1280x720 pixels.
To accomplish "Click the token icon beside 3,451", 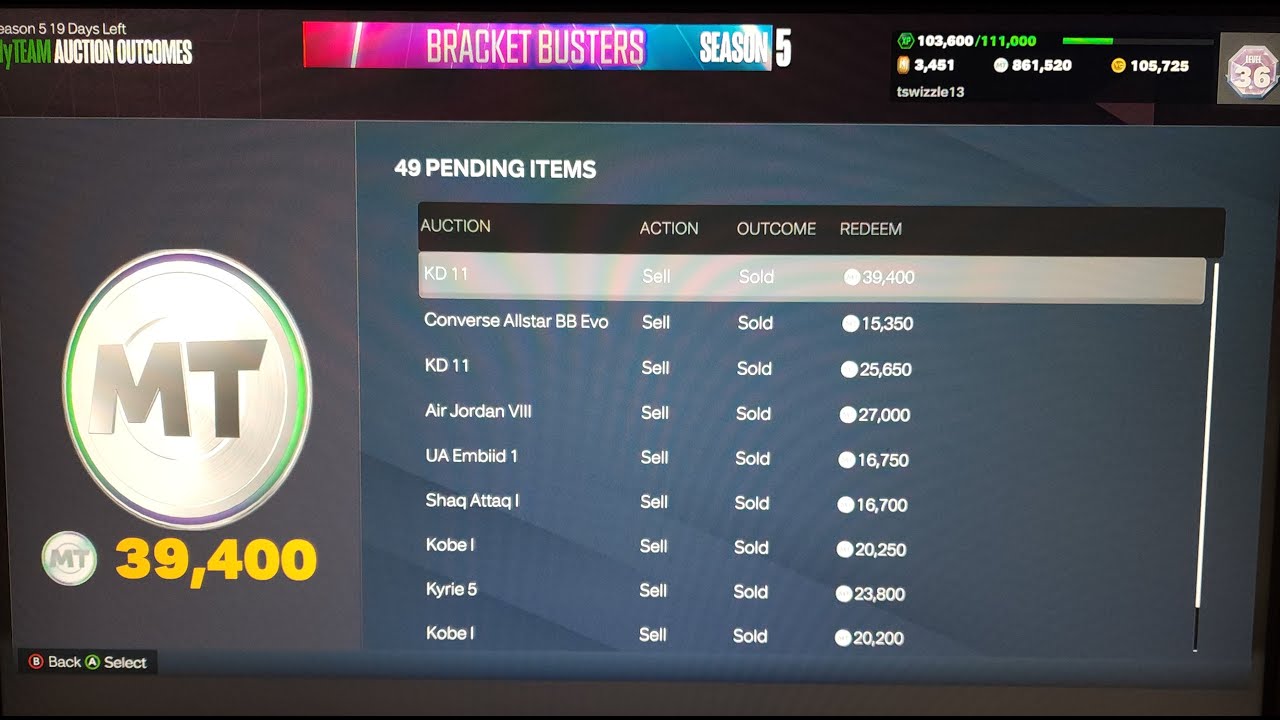I will pyautogui.click(x=903, y=66).
